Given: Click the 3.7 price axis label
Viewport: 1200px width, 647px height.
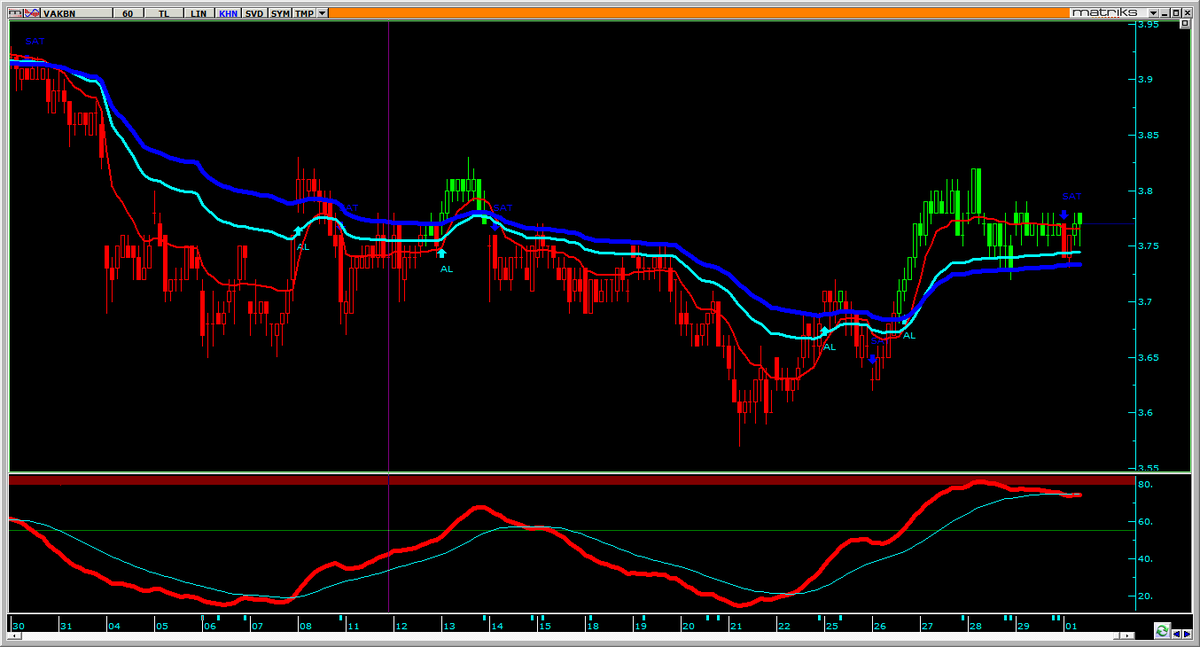Looking at the screenshot, I should click(1148, 301).
